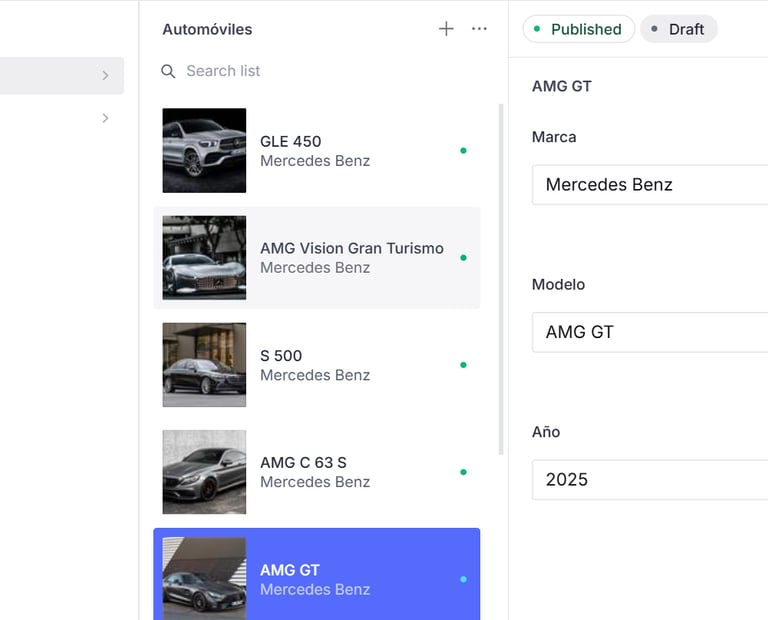
Task: Open the AMG C 63 S thumbnail
Action: tap(204, 472)
